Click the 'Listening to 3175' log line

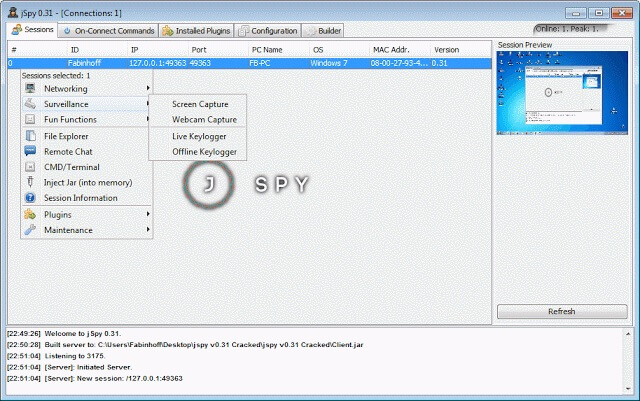point(56,356)
